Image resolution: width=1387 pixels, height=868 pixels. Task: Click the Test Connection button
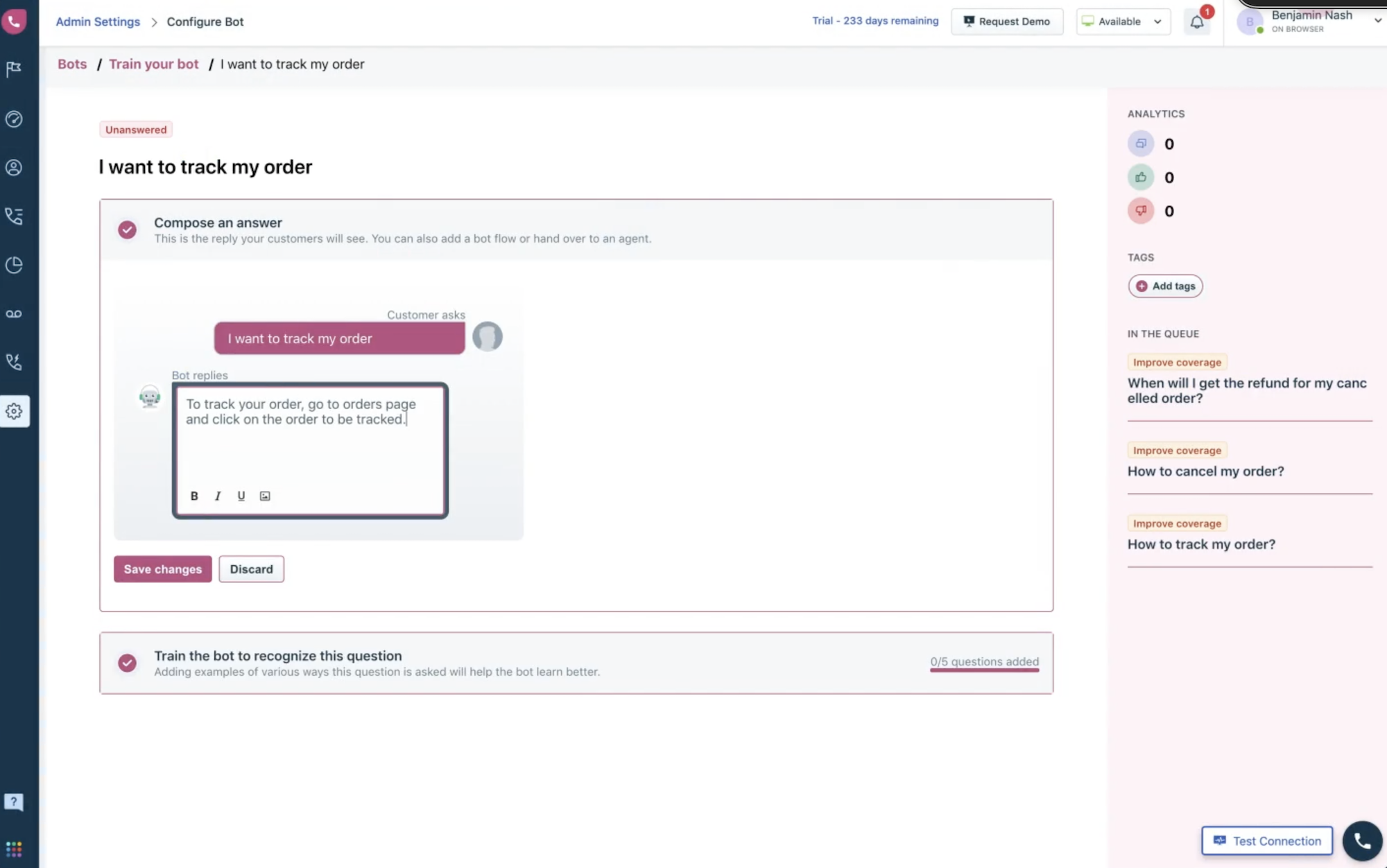point(1267,840)
